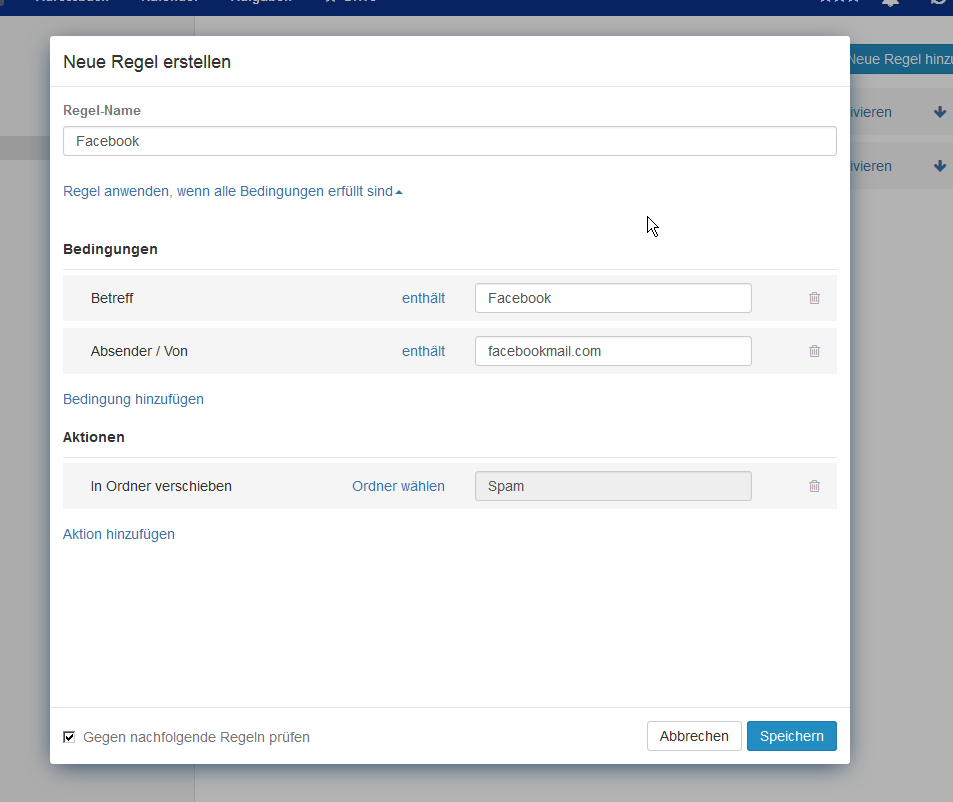This screenshot has width=953, height=802.
Task: Click the down arrow of second background rule
Action: point(939,166)
